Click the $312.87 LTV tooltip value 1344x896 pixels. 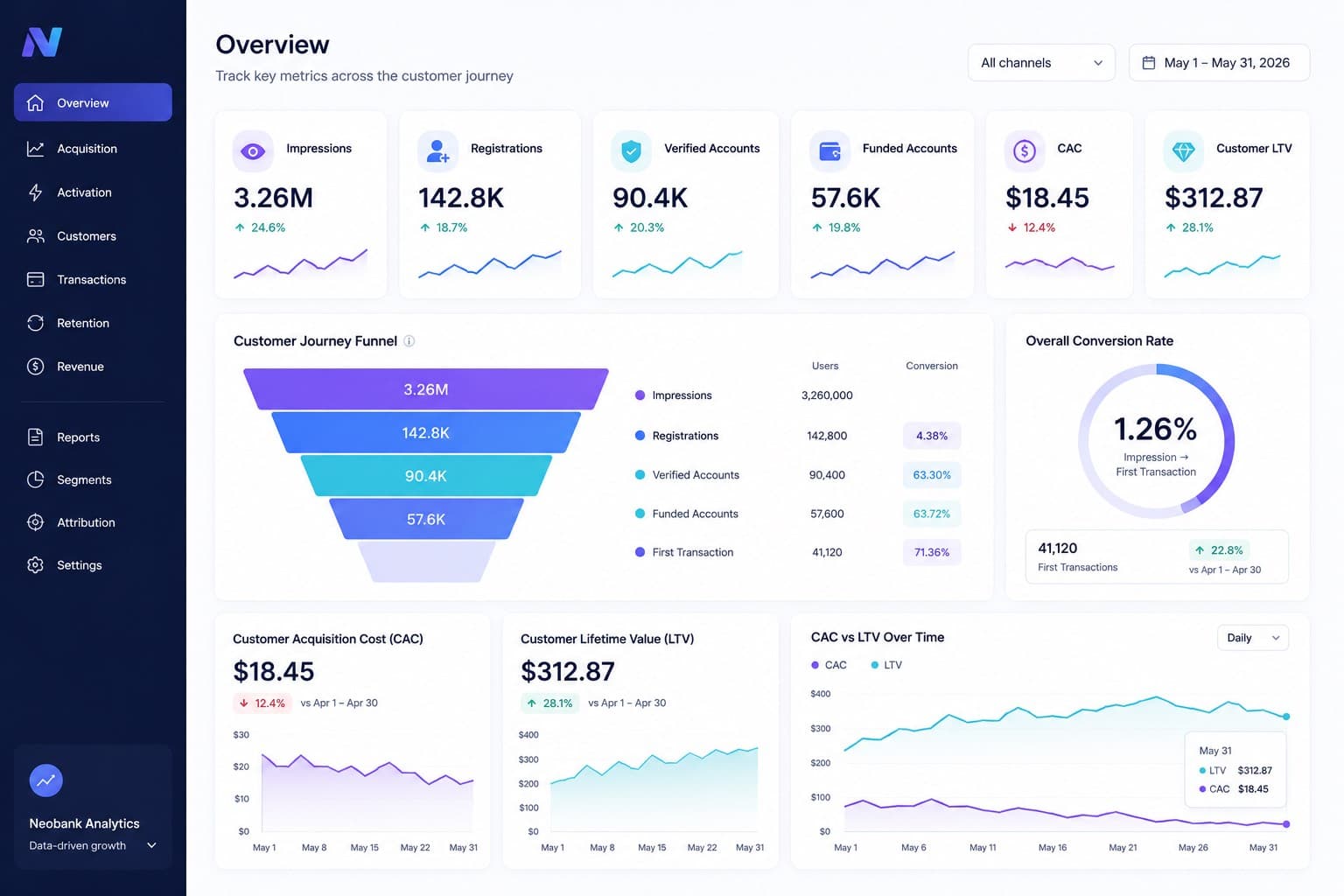click(x=1255, y=771)
